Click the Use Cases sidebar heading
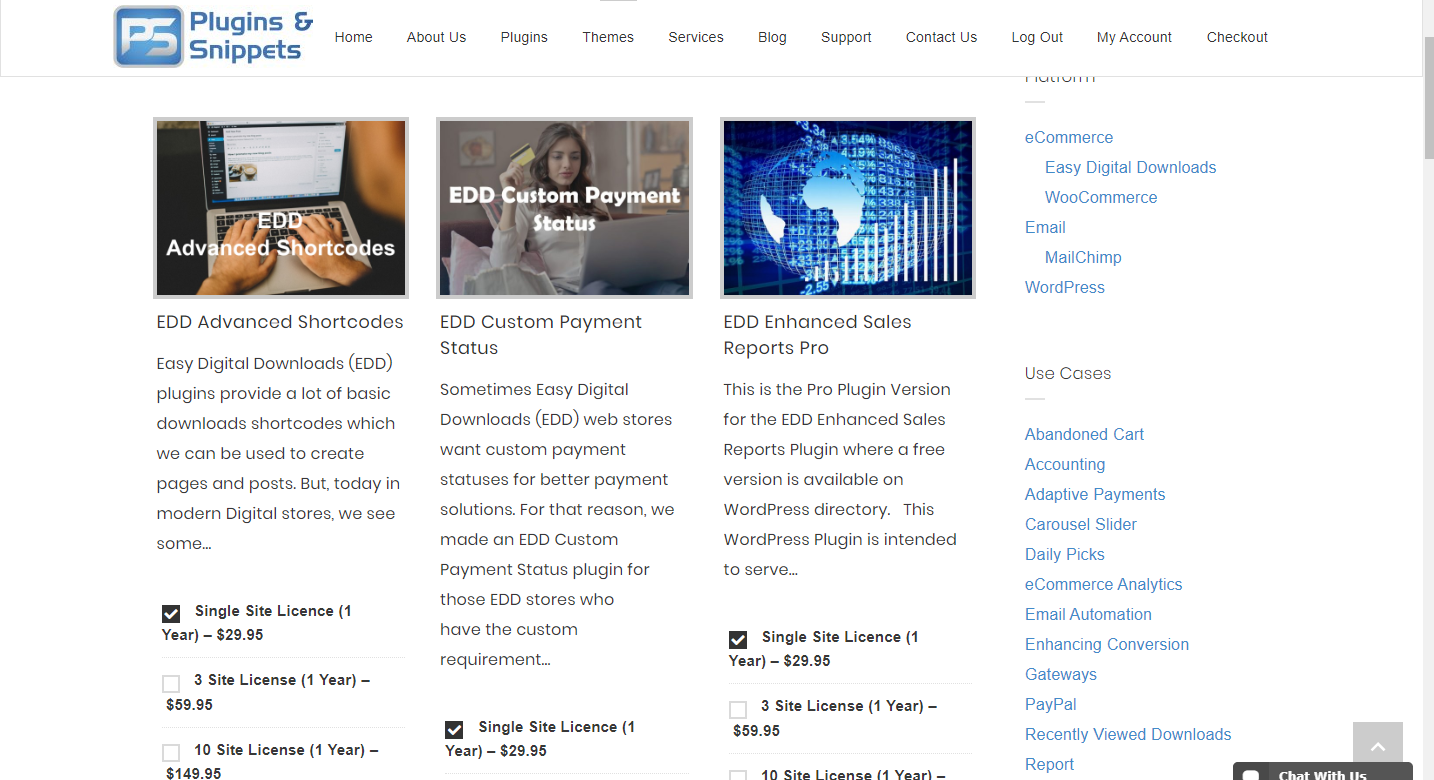 1068,373
